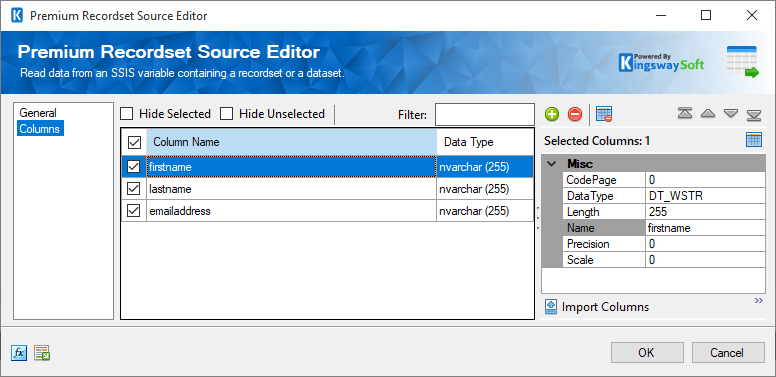The height and width of the screenshot is (377, 776).
Task: Click the emailaddress nvarchar (255) data type cell
Action: click(485, 211)
